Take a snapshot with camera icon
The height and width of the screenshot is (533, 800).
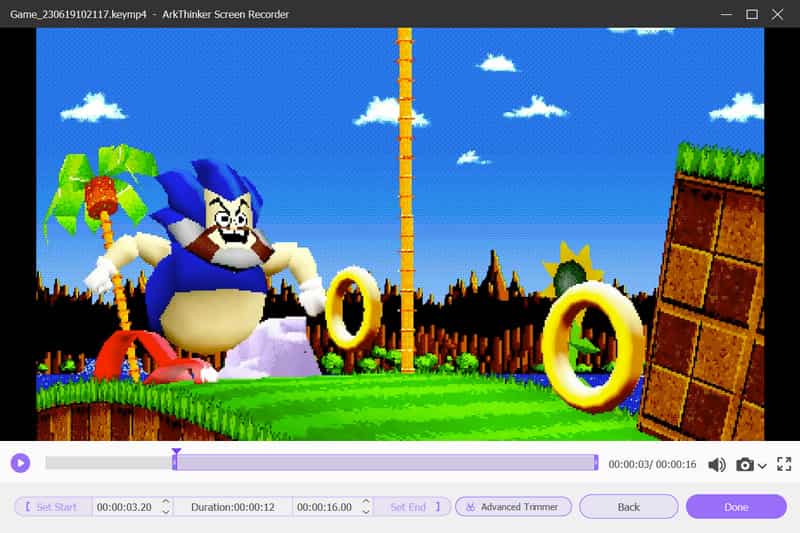click(x=745, y=464)
